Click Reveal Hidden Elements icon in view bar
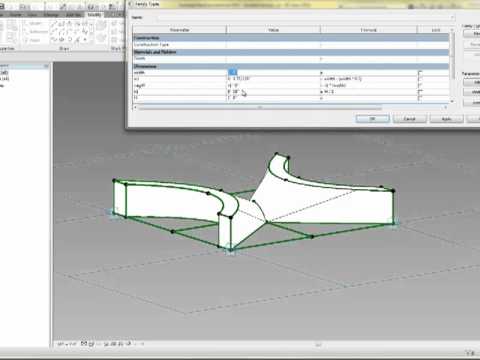The height and width of the screenshot is (360, 480). (129, 343)
